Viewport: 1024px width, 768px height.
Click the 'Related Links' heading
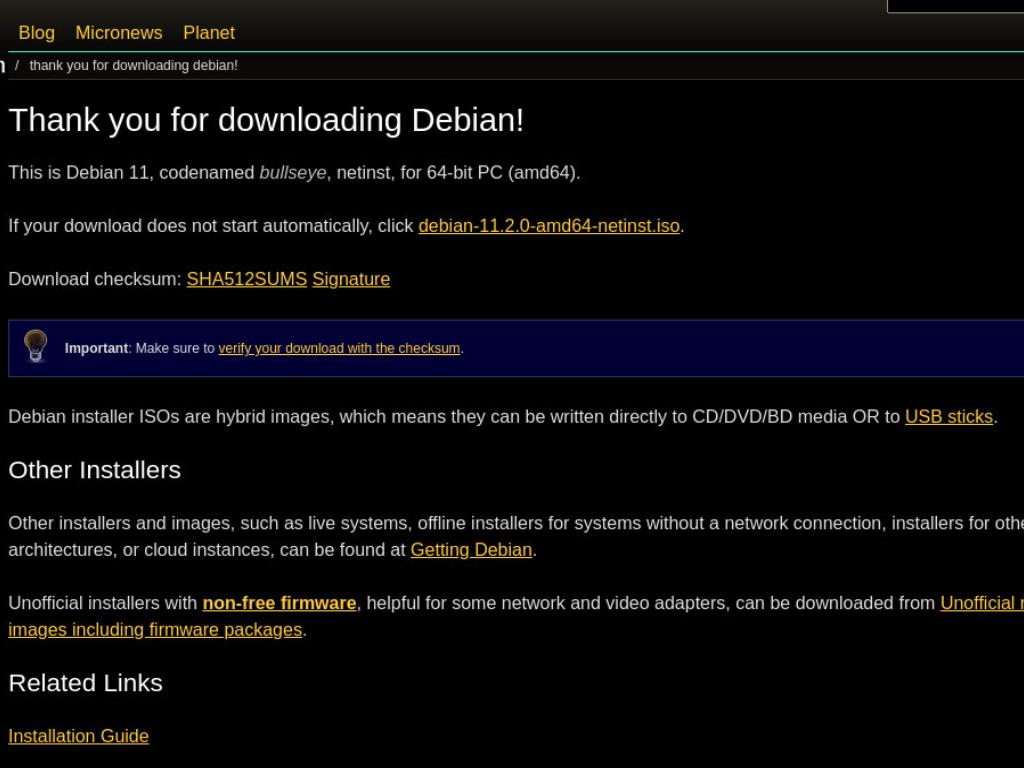(86, 683)
